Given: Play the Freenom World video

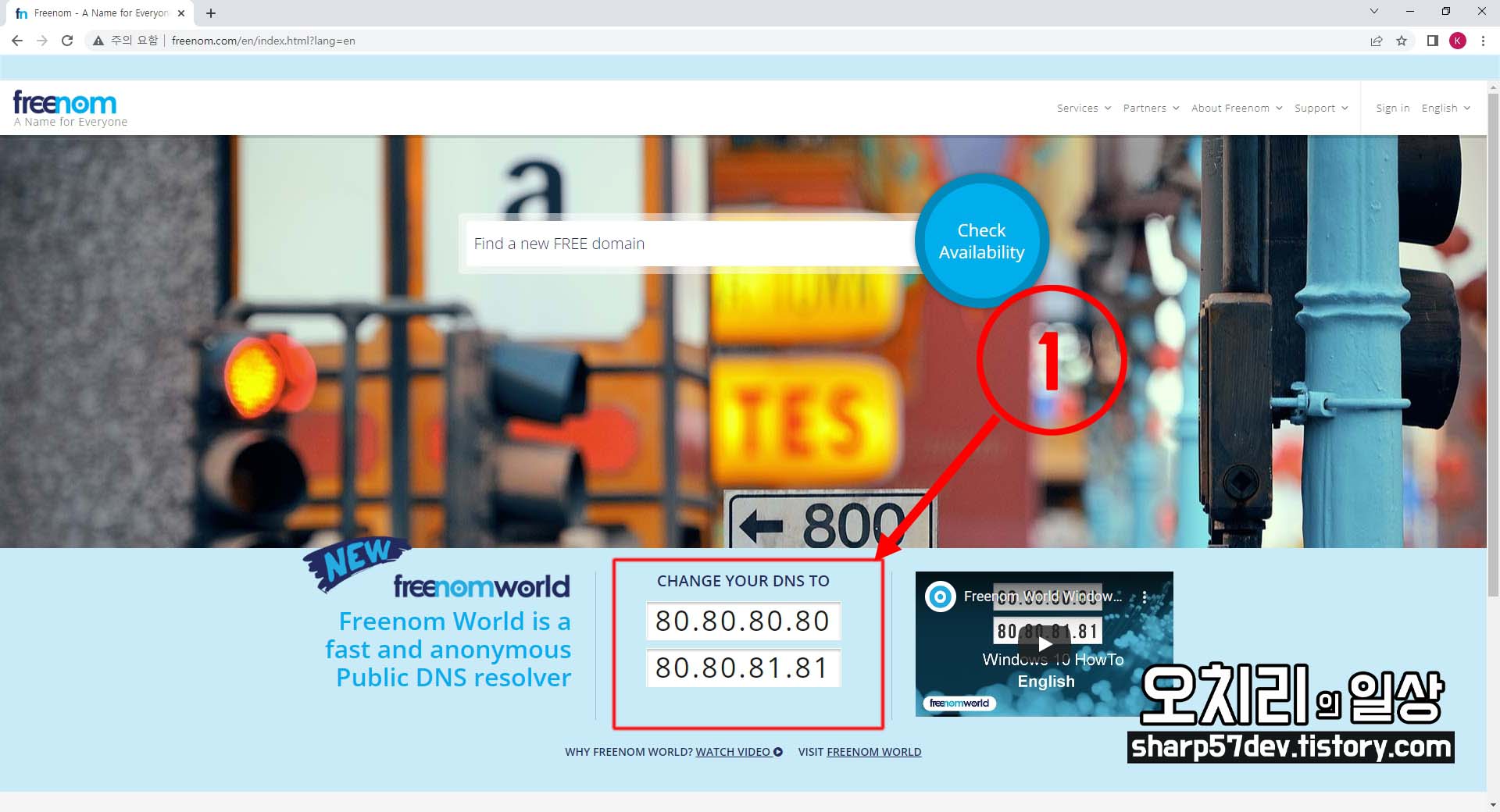Looking at the screenshot, I should (x=1045, y=644).
